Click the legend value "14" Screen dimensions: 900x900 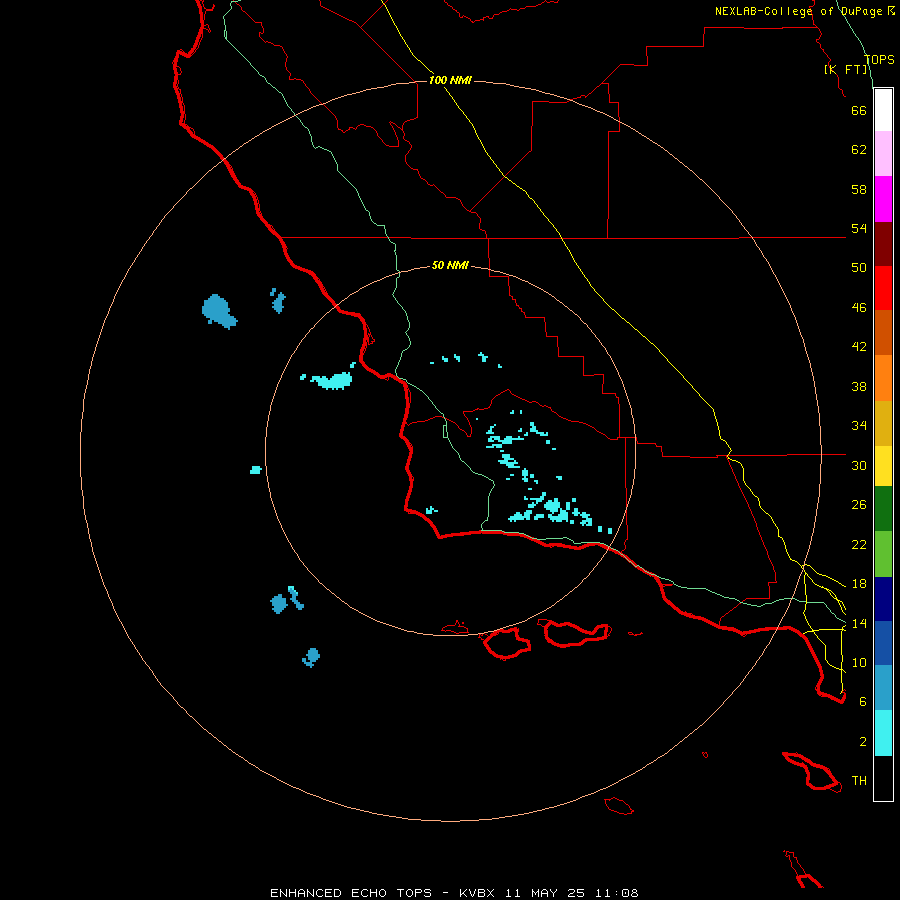pos(859,623)
